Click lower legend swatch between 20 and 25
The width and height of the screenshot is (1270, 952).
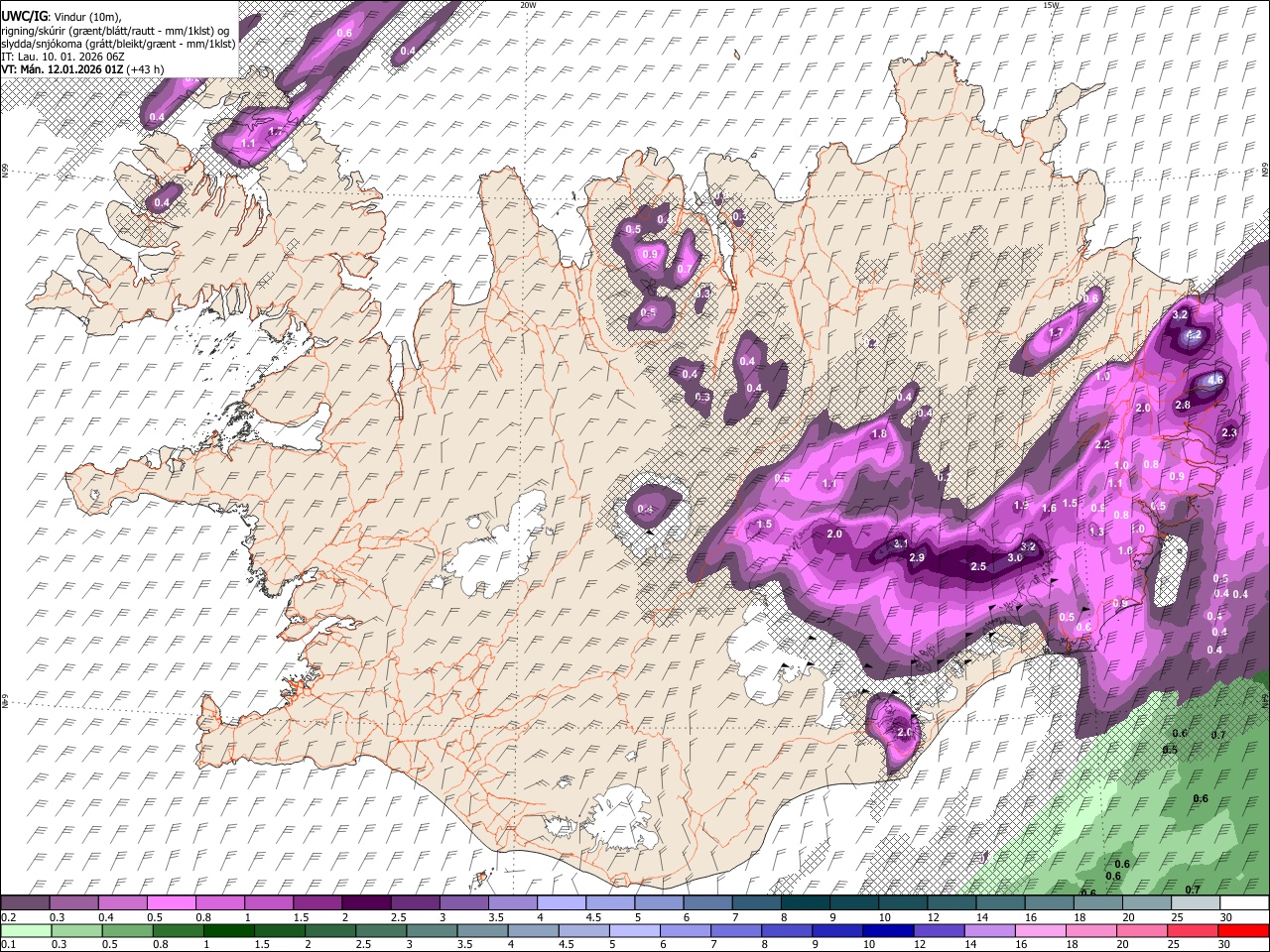(x=1141, y=930)
